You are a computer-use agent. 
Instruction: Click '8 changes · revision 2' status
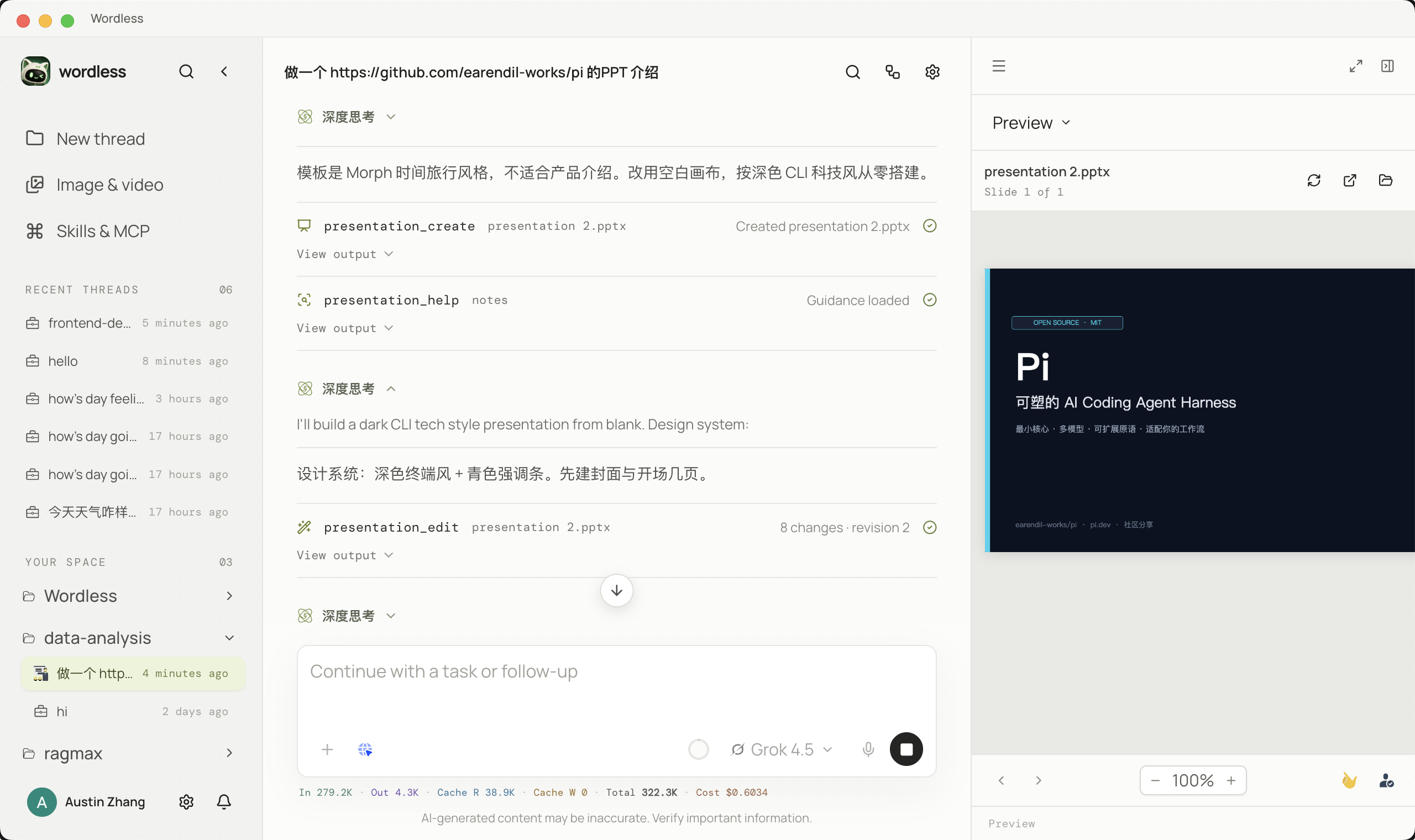tap(845, 527)
